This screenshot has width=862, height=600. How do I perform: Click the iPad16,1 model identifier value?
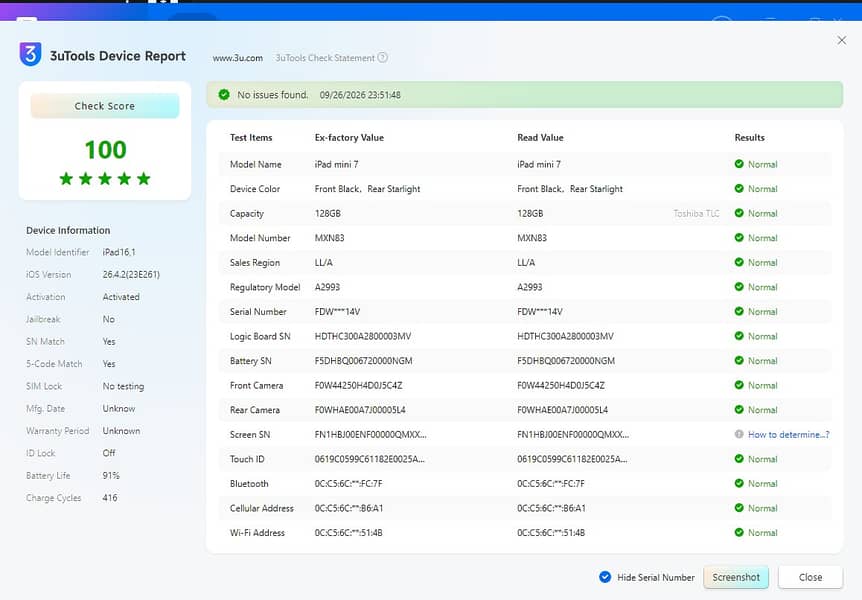(119, 252)
